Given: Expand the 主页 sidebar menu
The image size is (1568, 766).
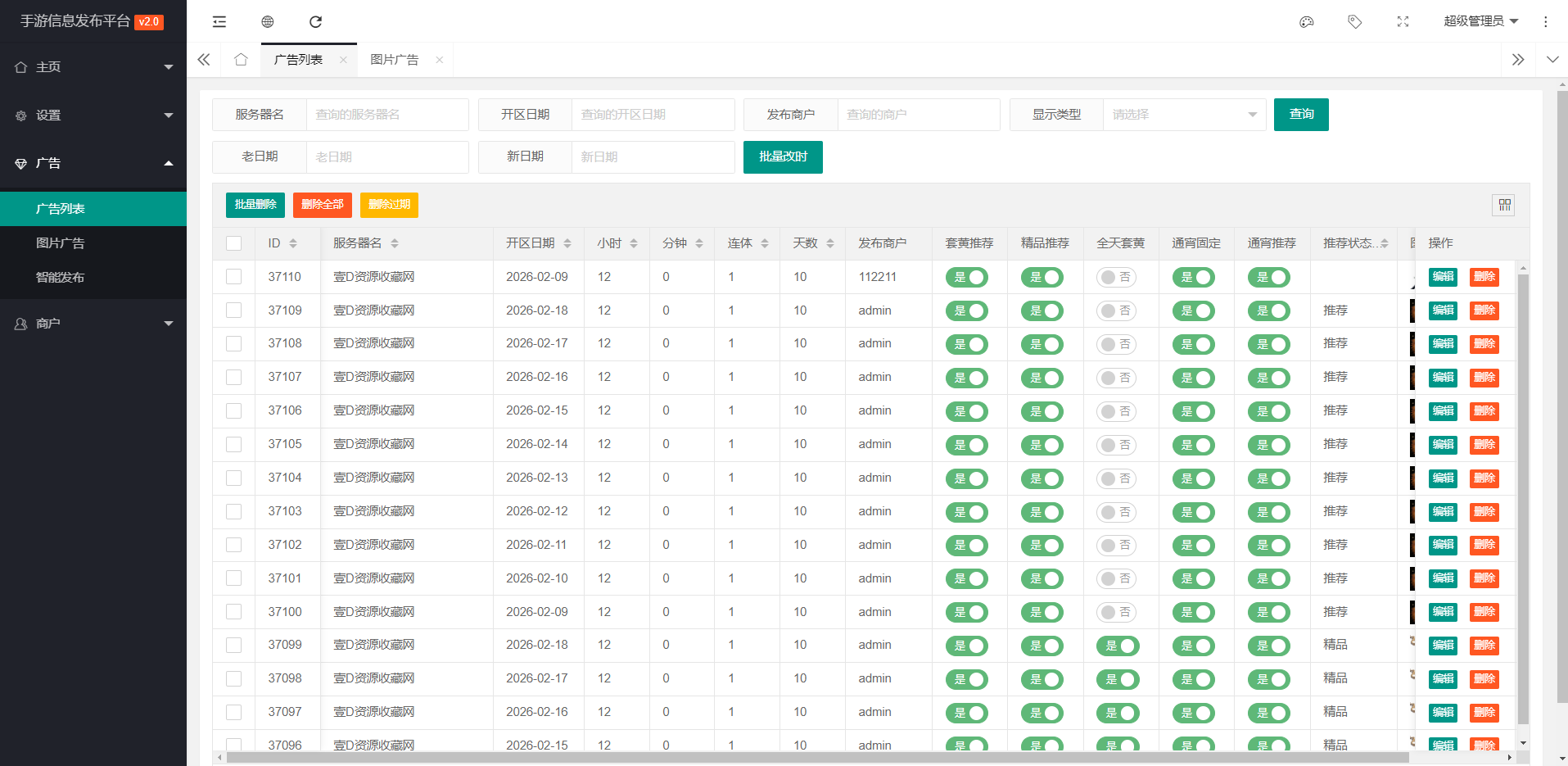Looking at the screenshot, I should click(x=93, y=67).
